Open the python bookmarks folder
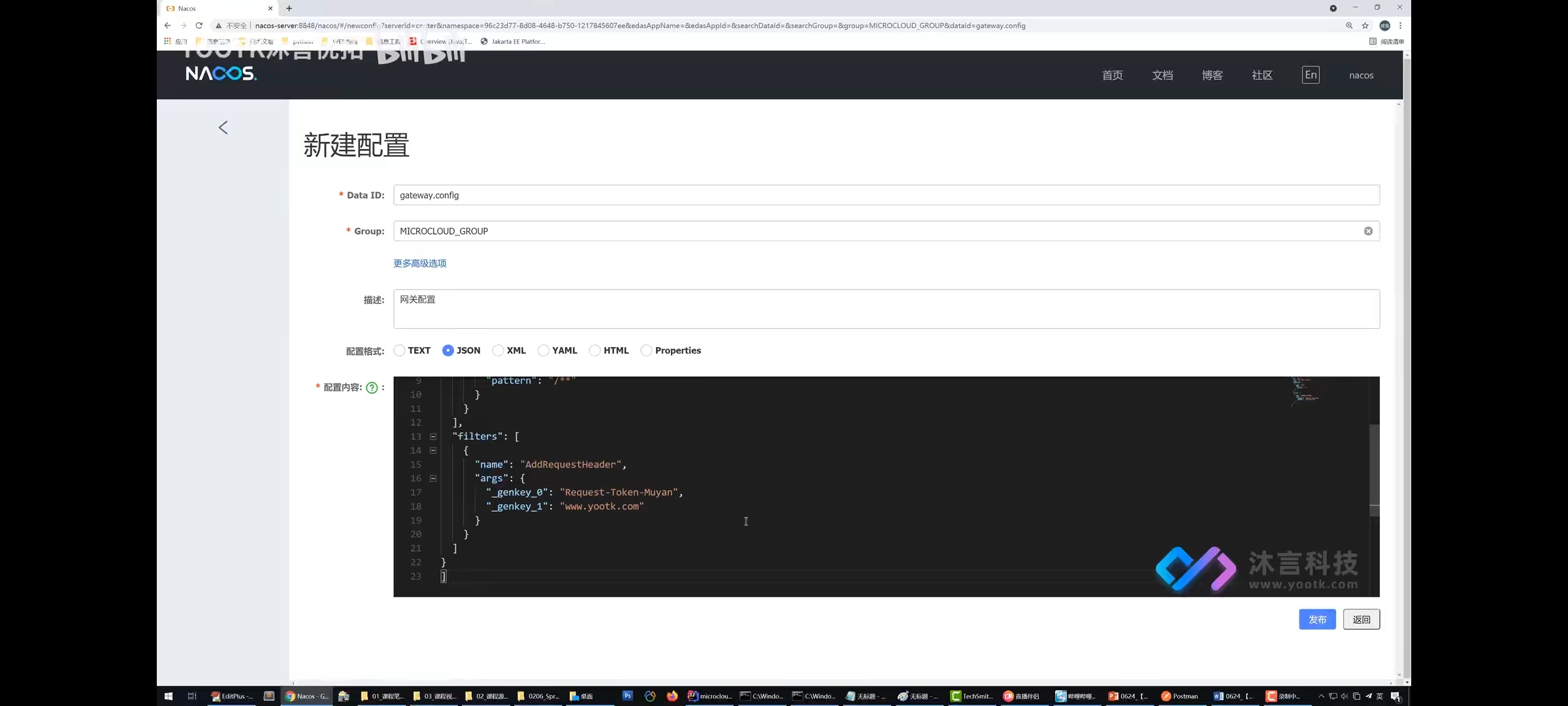 tap(297, 41)
